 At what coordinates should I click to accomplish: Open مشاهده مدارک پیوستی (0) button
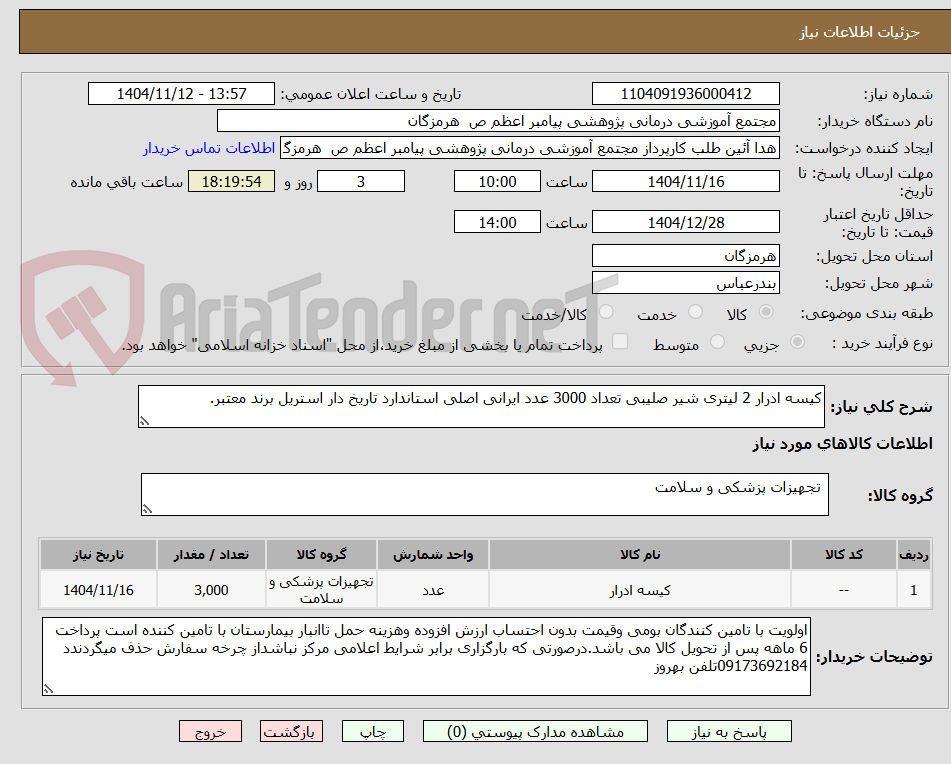click(x=535, y=731)
